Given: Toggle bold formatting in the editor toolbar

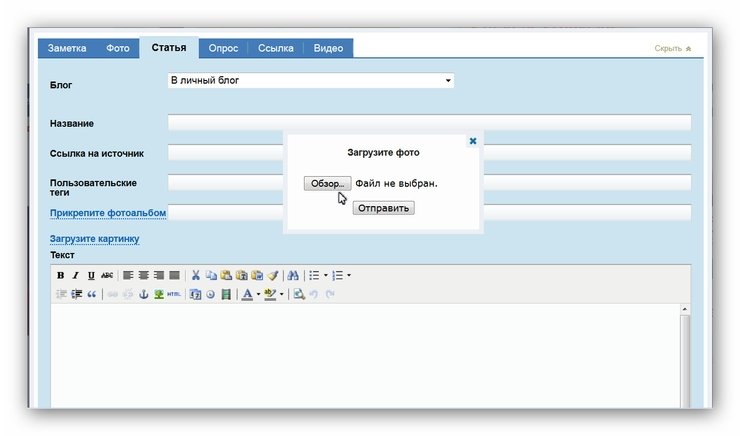Looking at the screenshot, I should click(60, 275).
